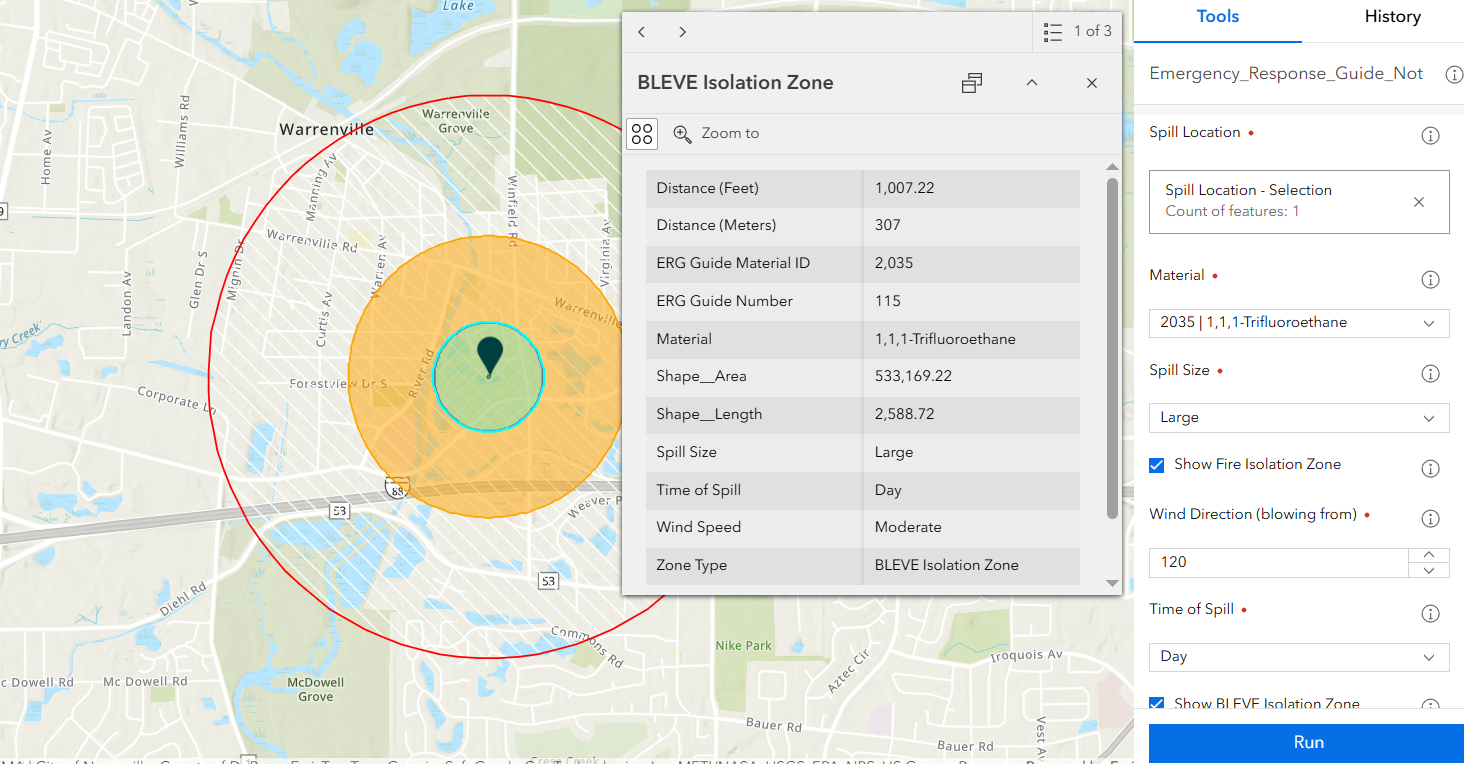Zoom to the selected feature
Screen dimensions: 1464x767
pos(716,133)
